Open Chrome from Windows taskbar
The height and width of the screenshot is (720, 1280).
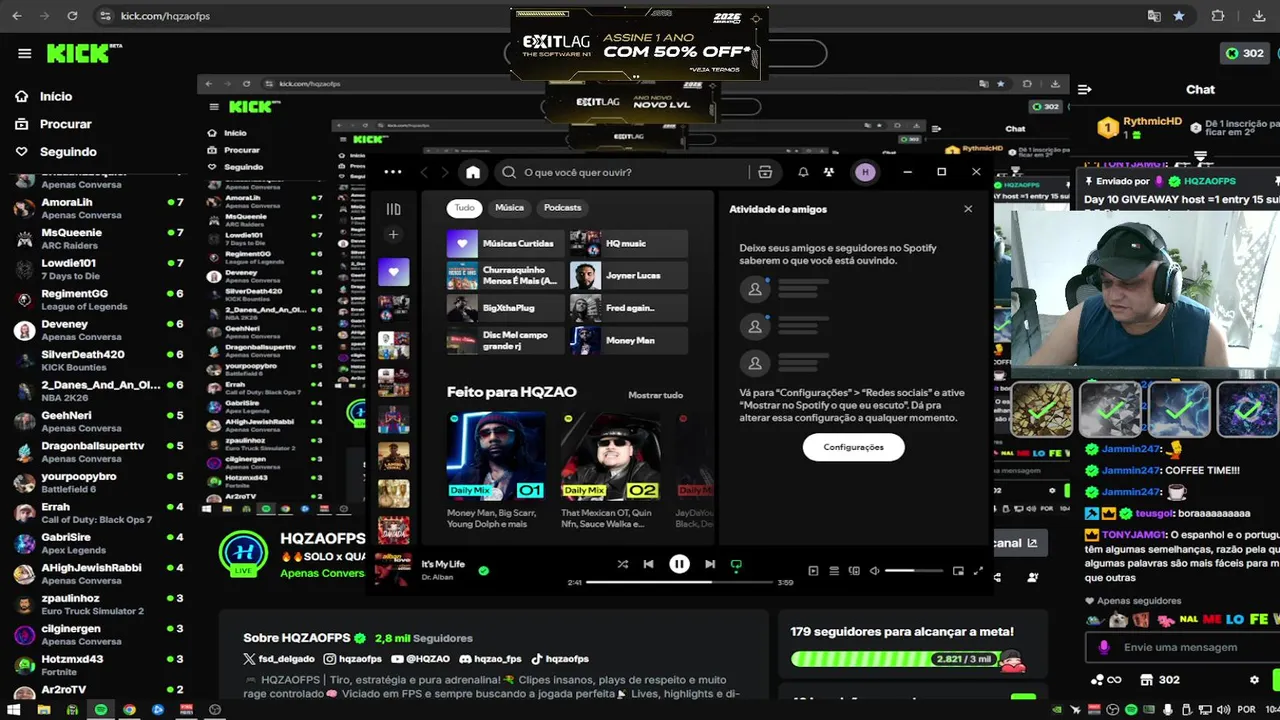click(129, 710)
